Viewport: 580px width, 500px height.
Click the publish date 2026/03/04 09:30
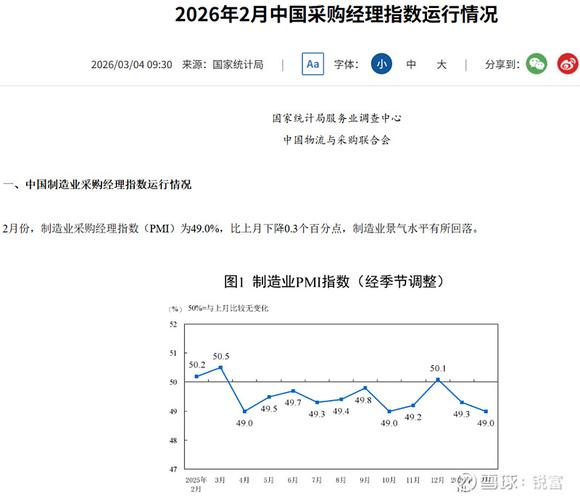(x=132, y=65)
